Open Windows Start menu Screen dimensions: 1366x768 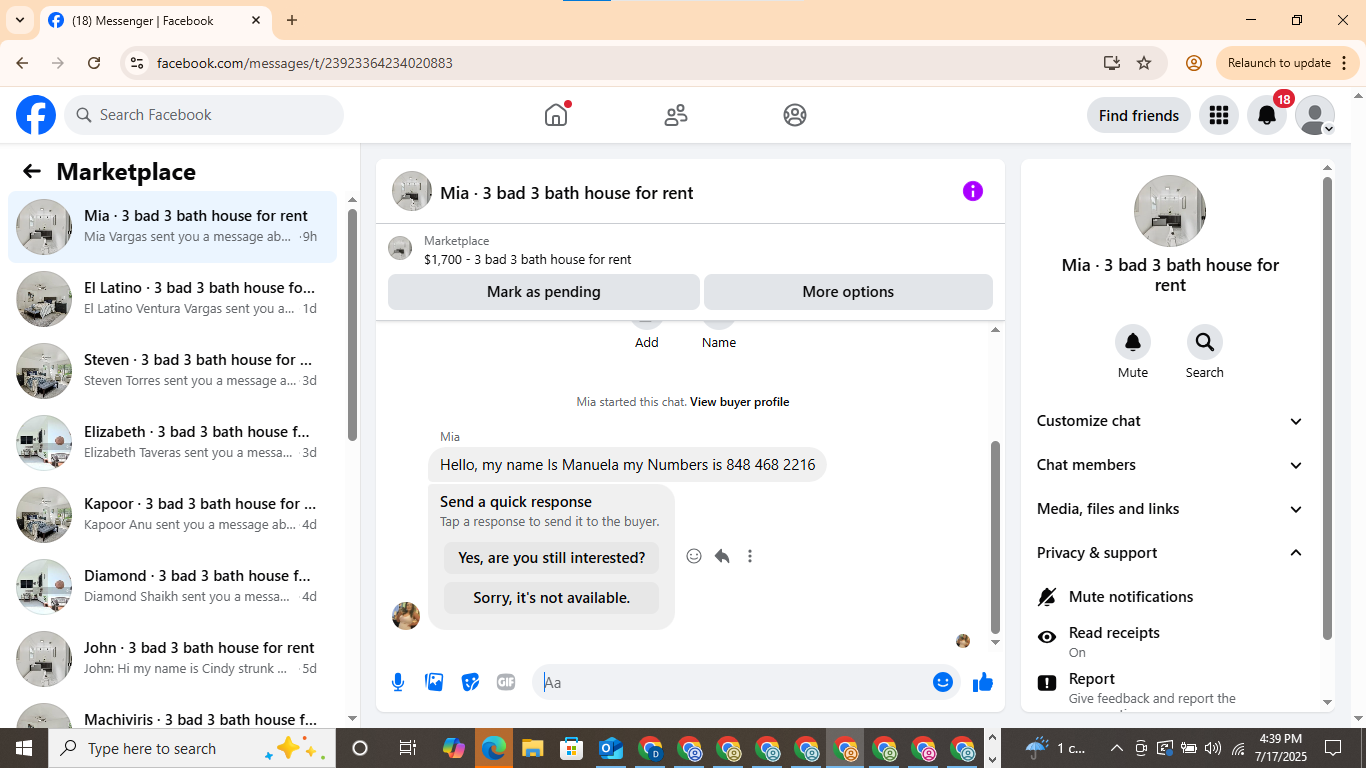24,748
